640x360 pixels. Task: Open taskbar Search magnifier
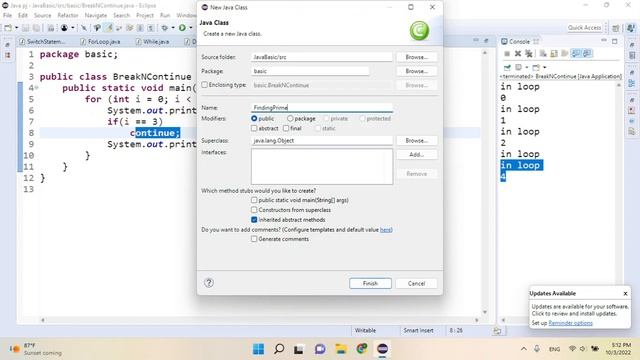[279, 349]
